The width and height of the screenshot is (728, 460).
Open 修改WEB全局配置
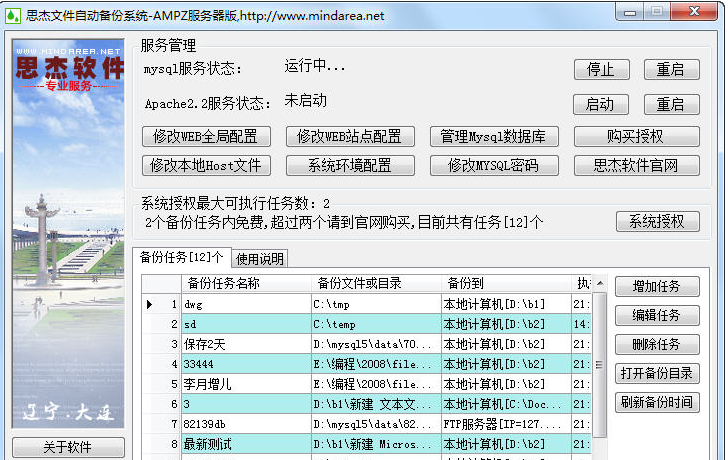(206, 136)
